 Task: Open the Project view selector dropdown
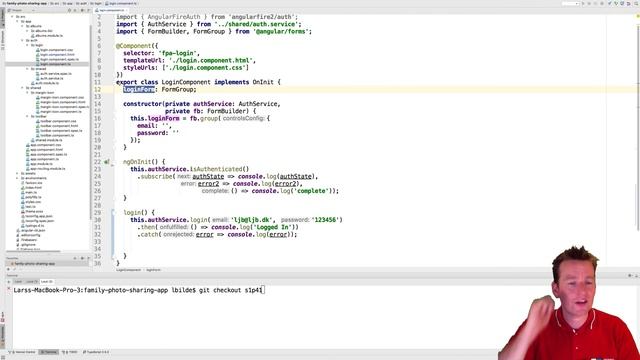pyautogui.click(x=21, y=10)
